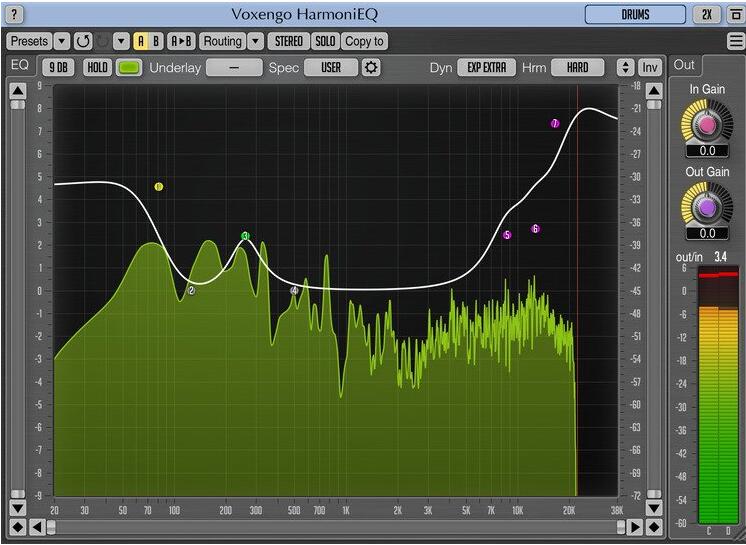Screen dimensions: 746x545
Task: Select magenta EQ band point 7
Action: [555, 124]
